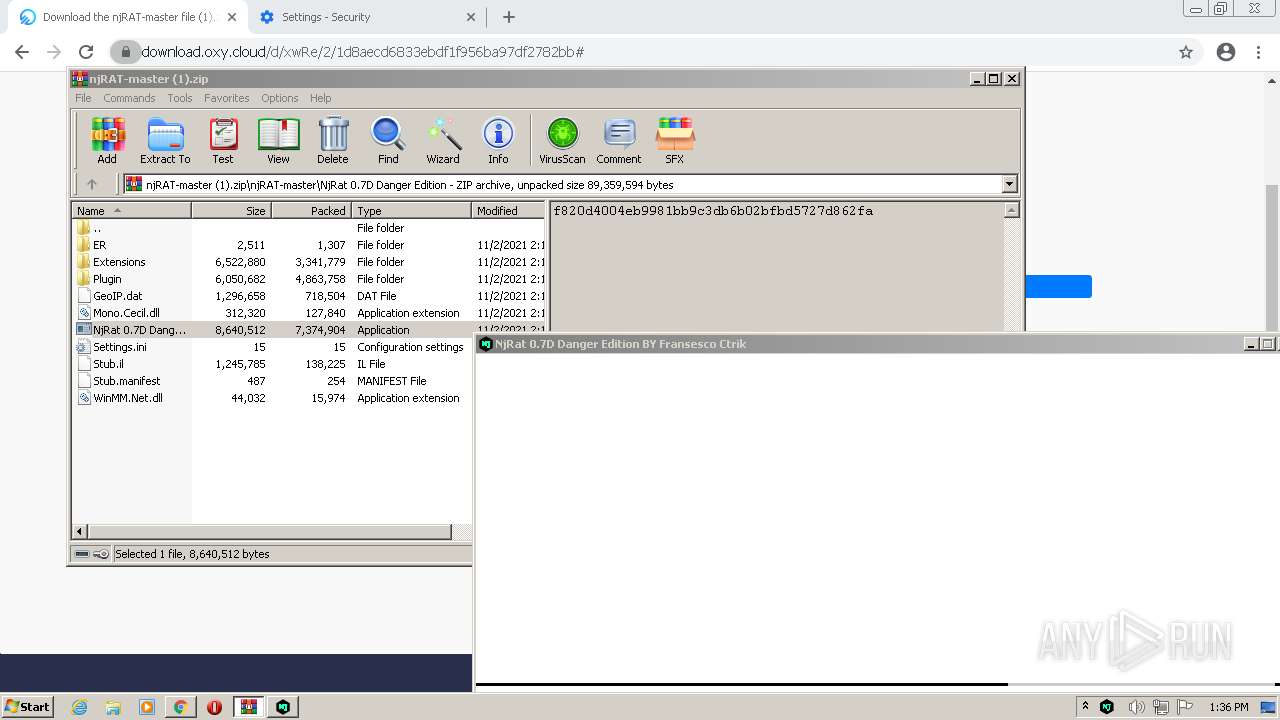Screen dimensions: 1280x720
Task: Click the browser address bar URL
Action: [362, 52]
